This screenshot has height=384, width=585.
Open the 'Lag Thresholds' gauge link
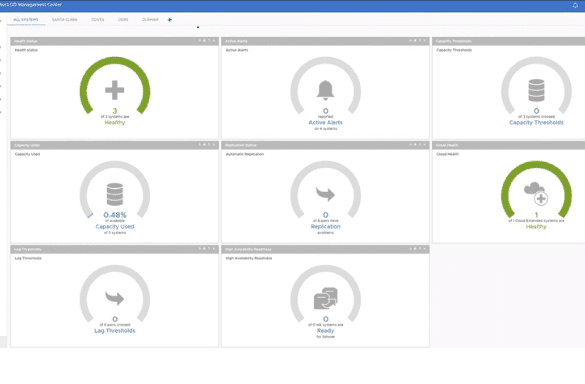(115, 331)
